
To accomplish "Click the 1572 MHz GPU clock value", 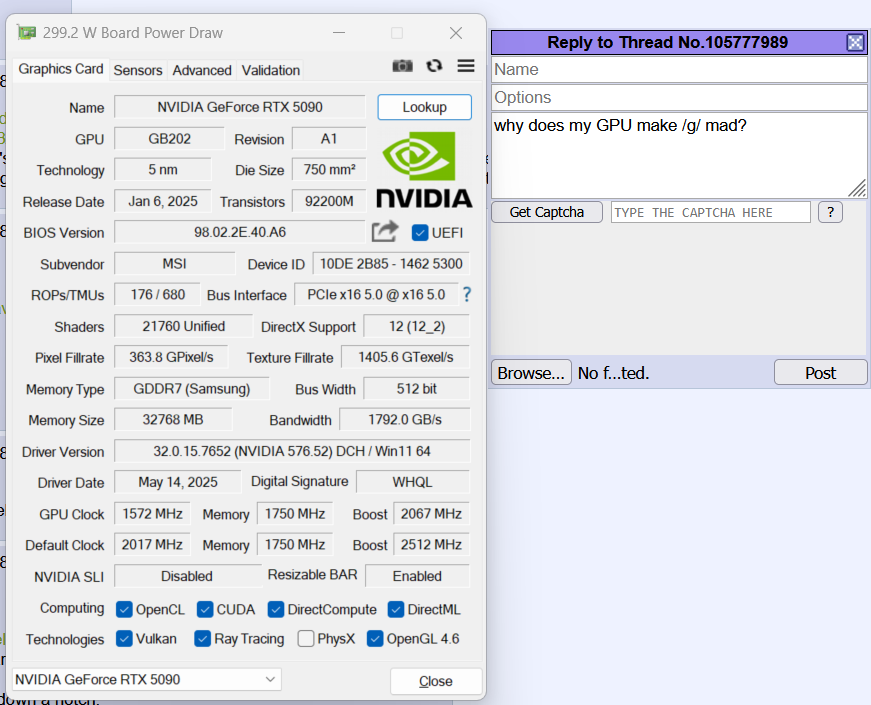I will click(x=152, y=514).
